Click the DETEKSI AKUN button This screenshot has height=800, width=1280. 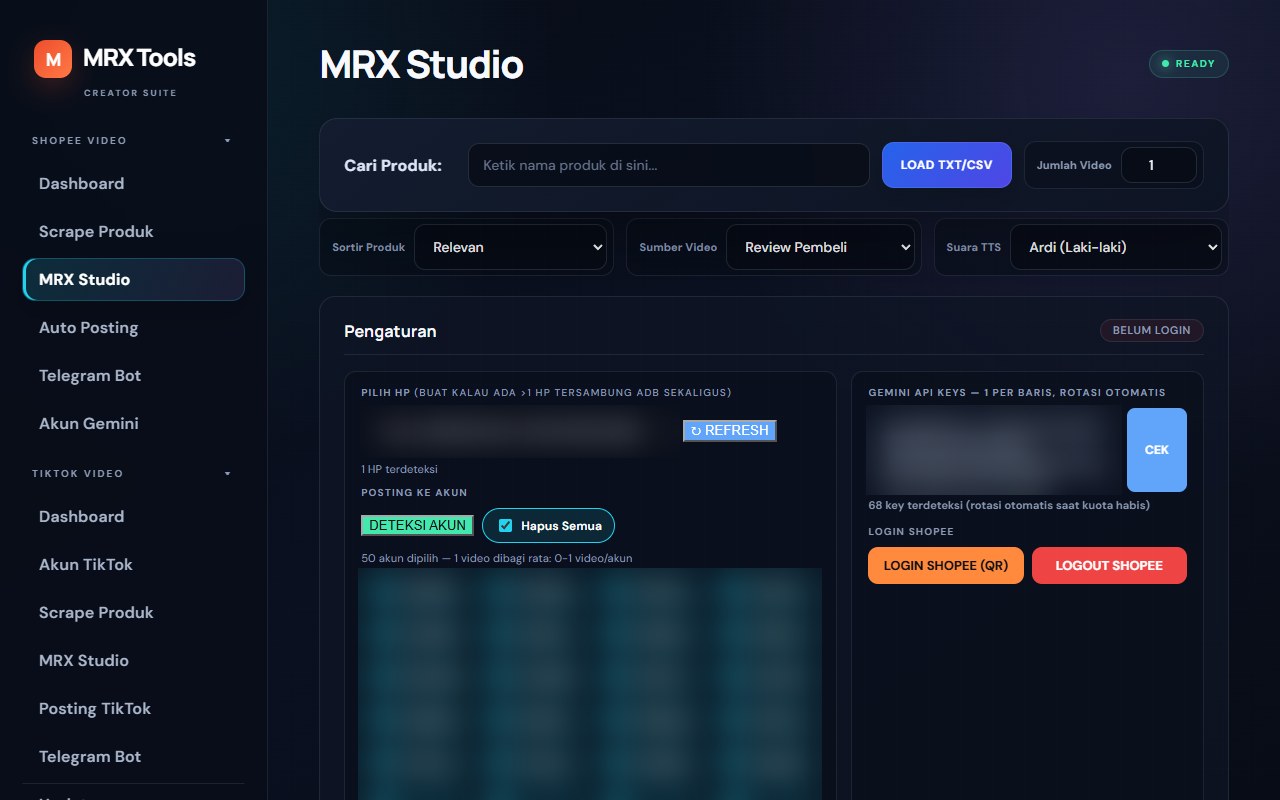pyautogui.click(x=417, y=526)
